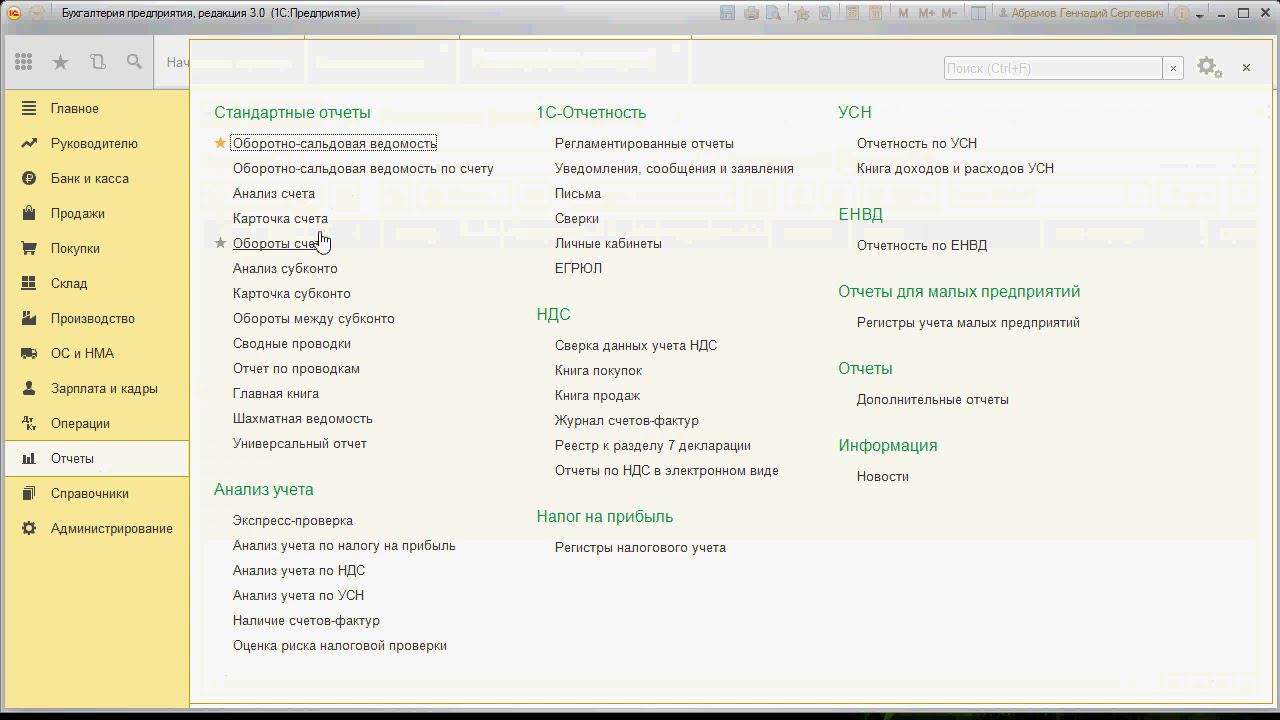1280x720 pixels.
Task: Click the Print icon in title bar
Action: point(750,13)
